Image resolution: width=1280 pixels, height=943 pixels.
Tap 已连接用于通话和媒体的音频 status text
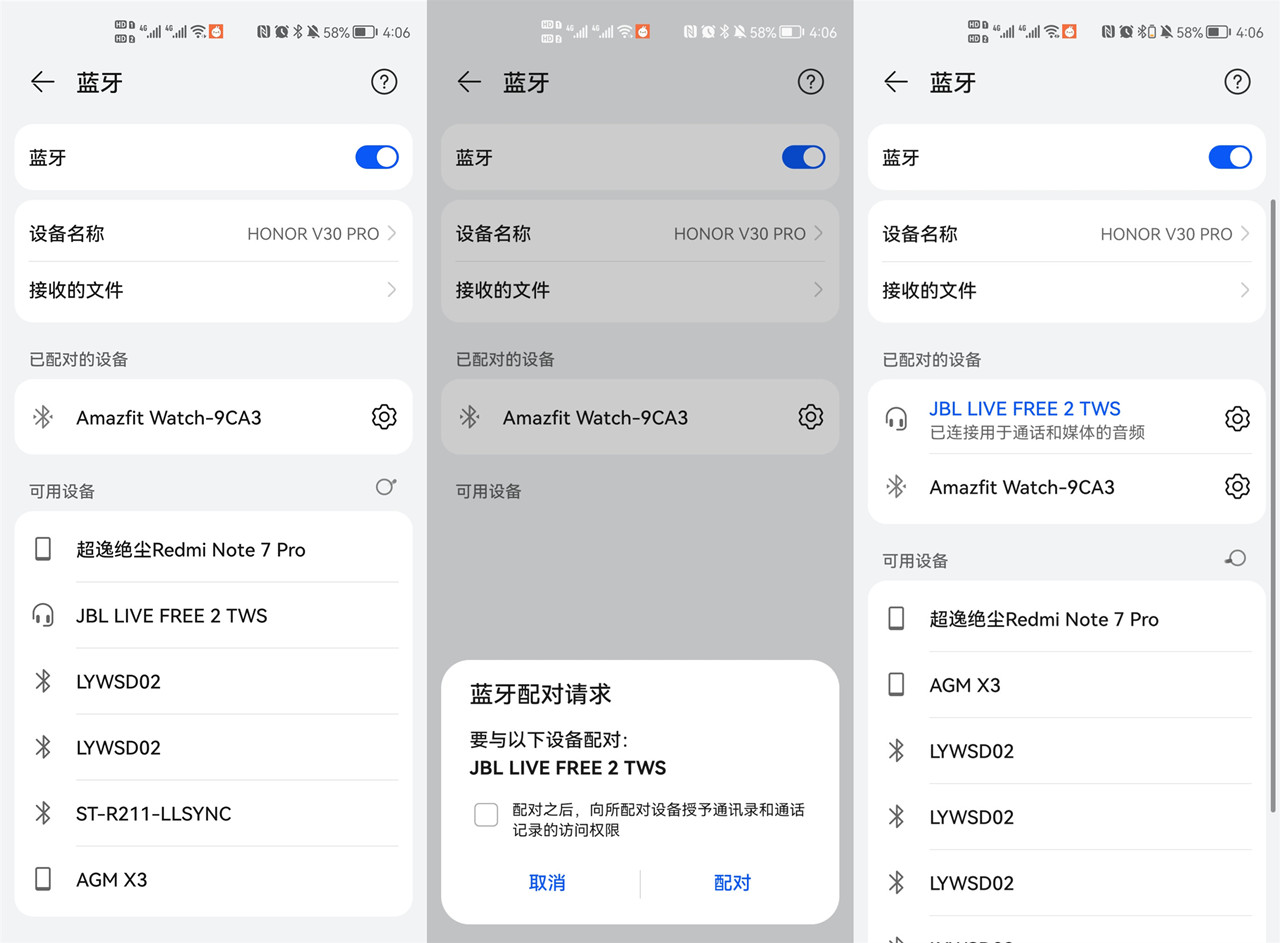coord(1037,432)
